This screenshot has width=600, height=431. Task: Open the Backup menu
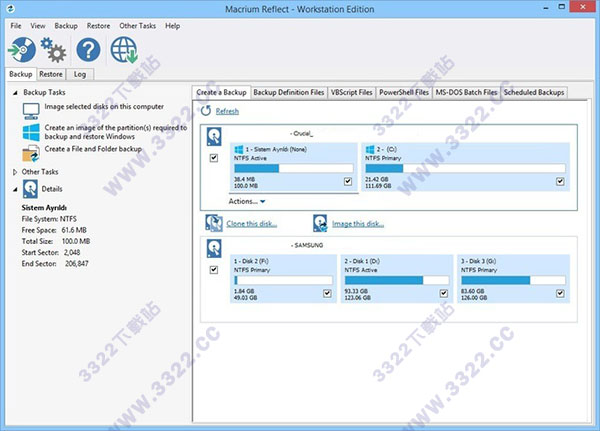[66, 26]
